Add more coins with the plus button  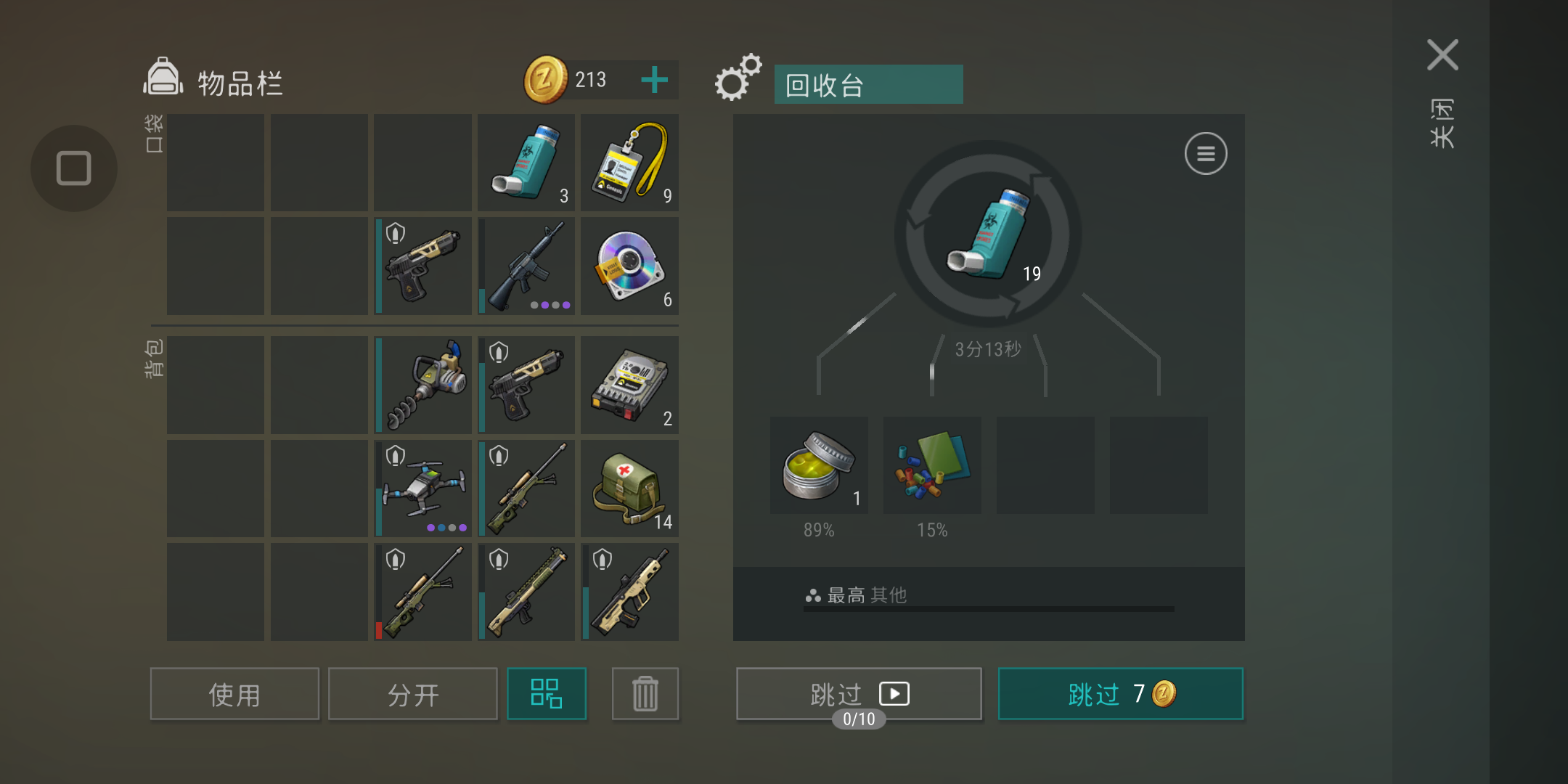[x=654, y=80]
